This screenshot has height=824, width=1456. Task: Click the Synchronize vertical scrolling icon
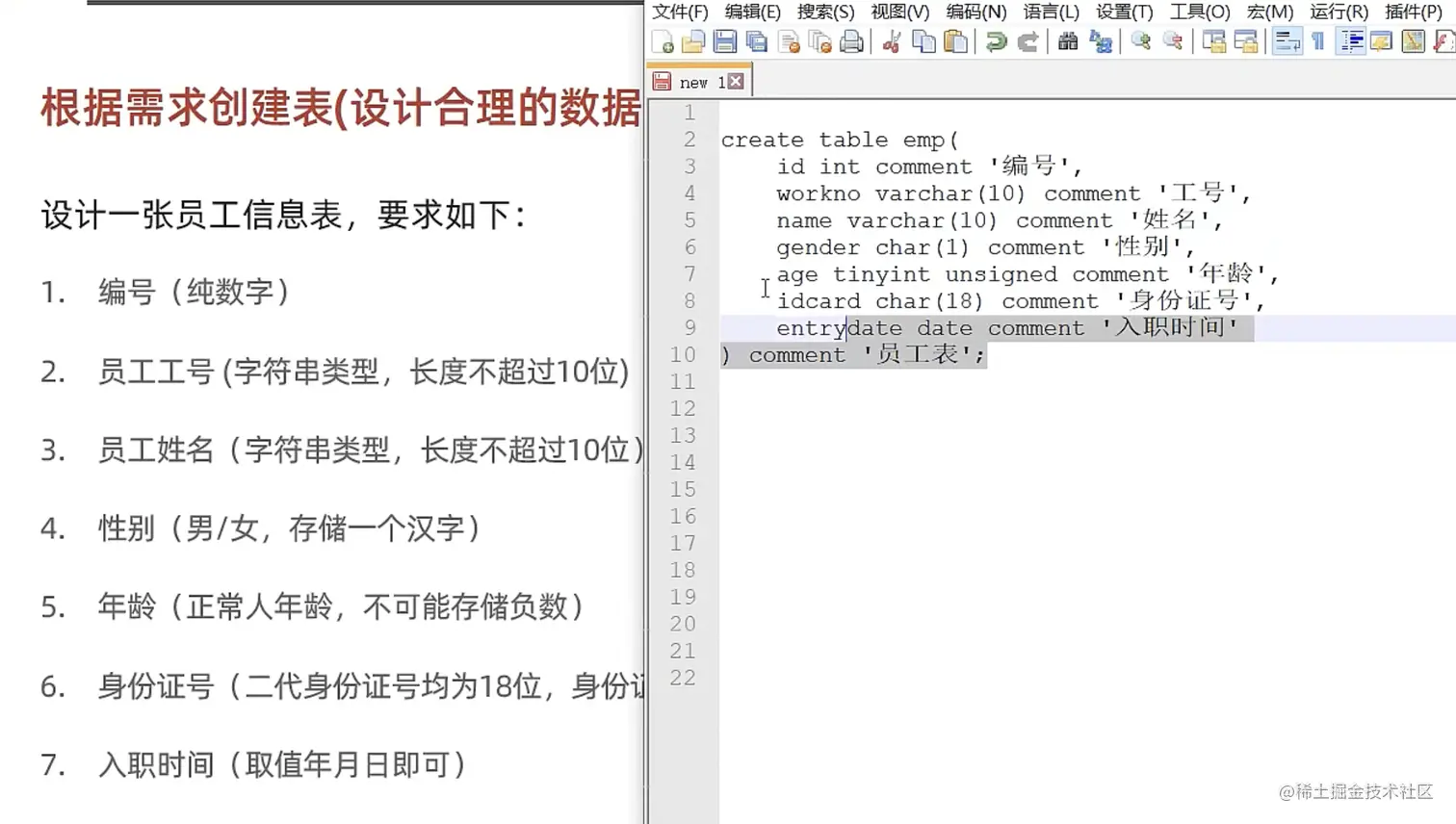point(1214,41)
